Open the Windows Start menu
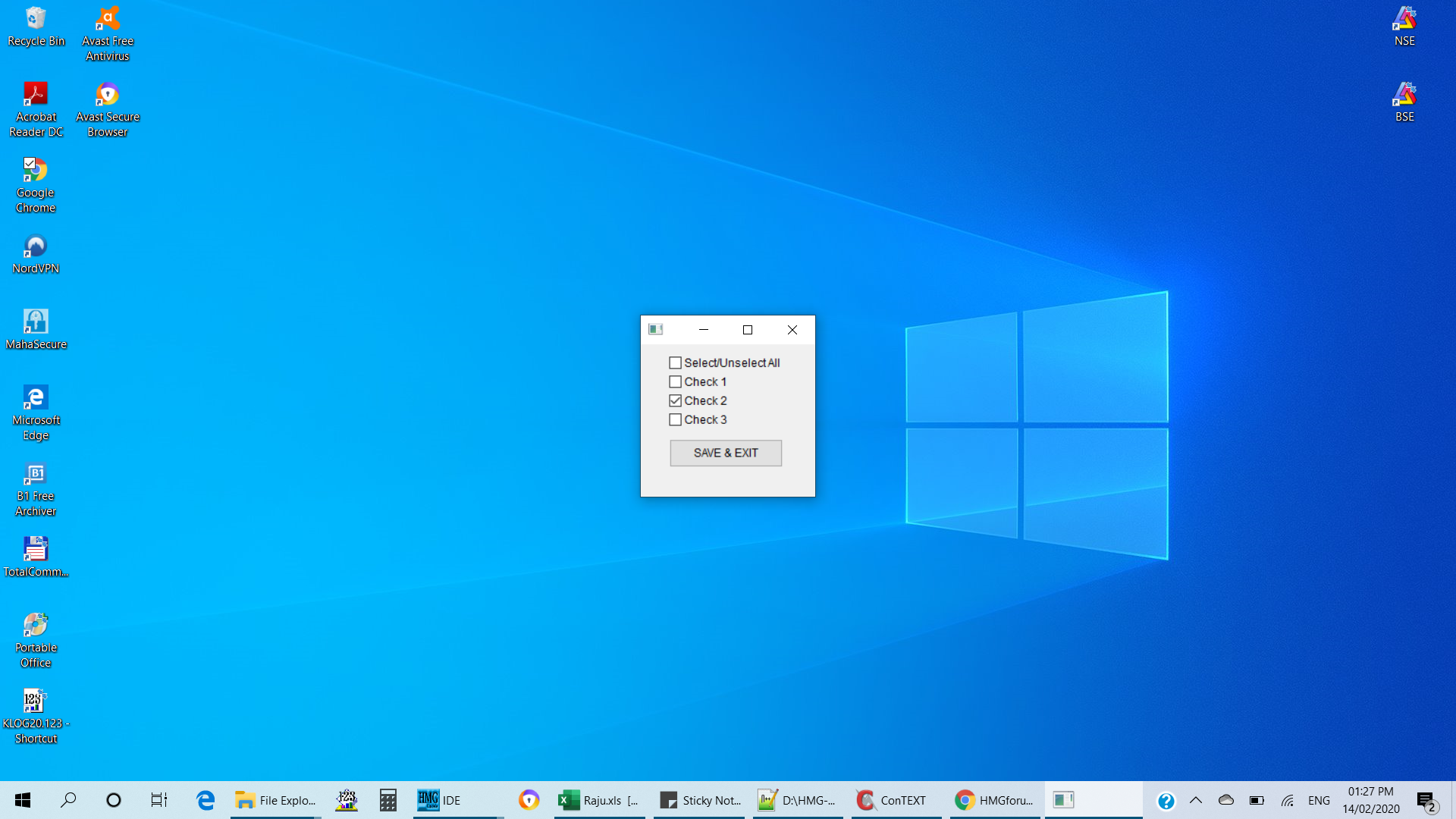 pyautogui.click(x=23, y=800)
